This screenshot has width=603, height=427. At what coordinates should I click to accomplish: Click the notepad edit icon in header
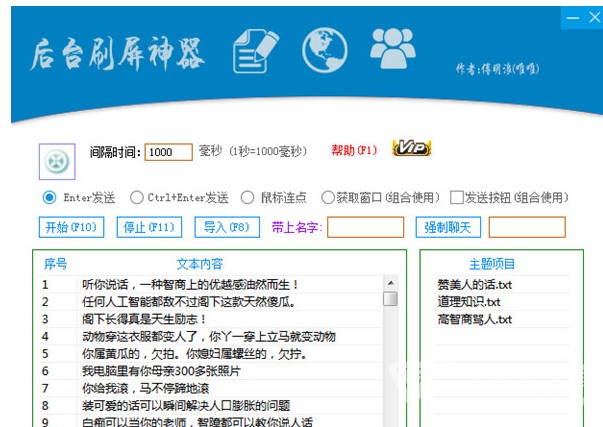pos(254,49)
